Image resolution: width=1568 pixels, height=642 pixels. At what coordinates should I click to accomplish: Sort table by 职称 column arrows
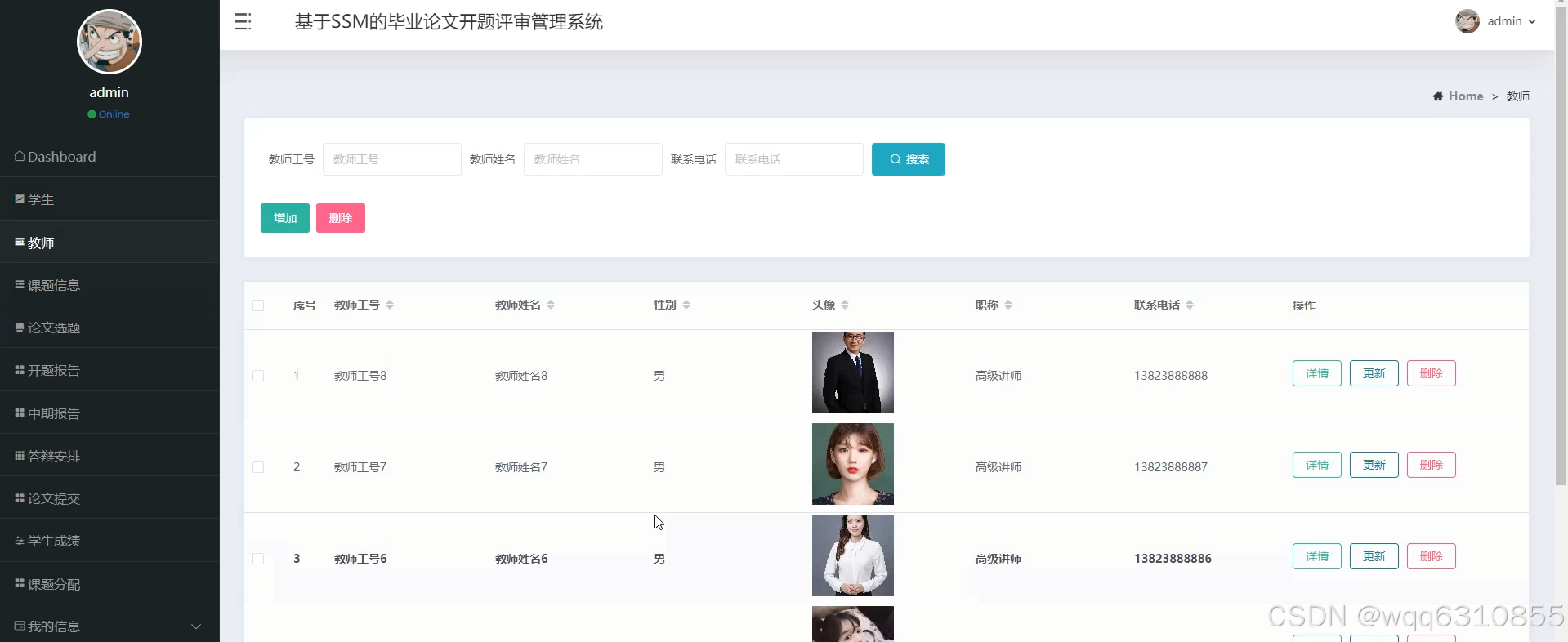click(1008, 305)
